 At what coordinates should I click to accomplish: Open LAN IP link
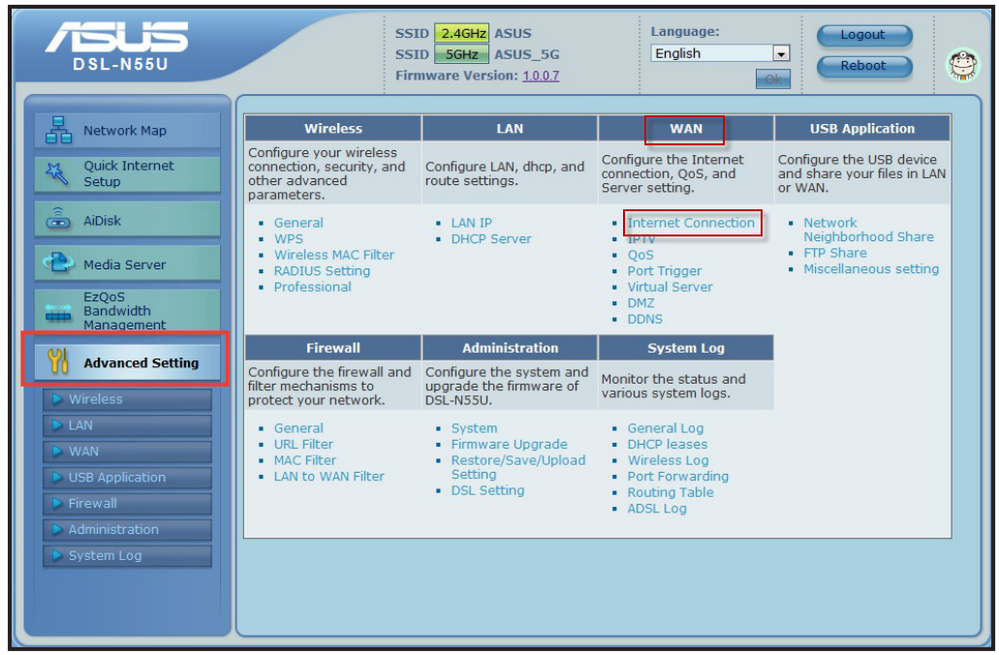tap(471, 222)
